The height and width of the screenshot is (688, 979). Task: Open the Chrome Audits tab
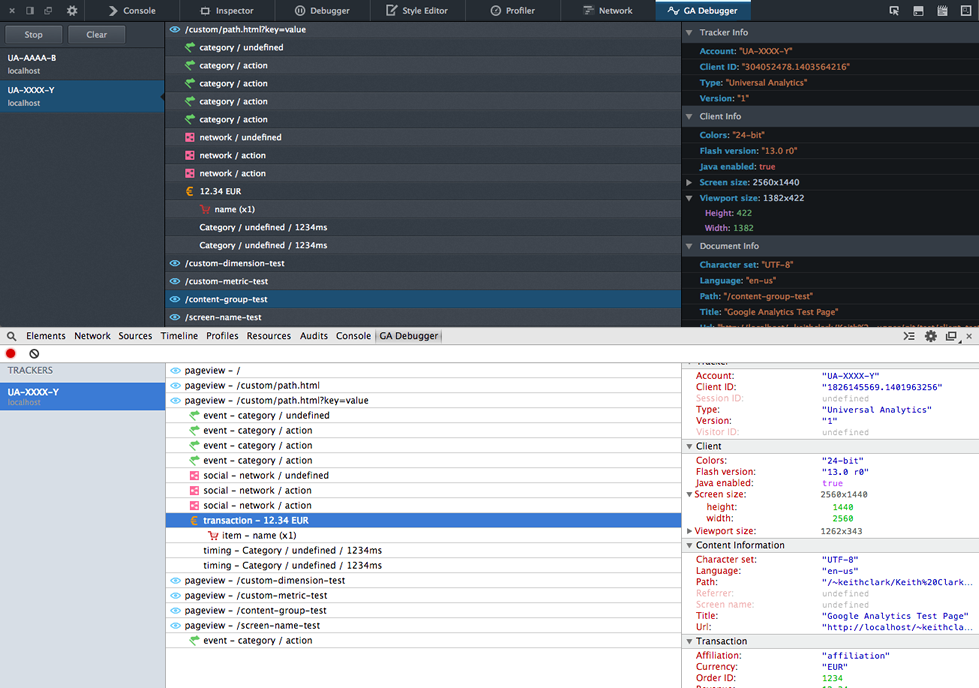click(313, 336)
